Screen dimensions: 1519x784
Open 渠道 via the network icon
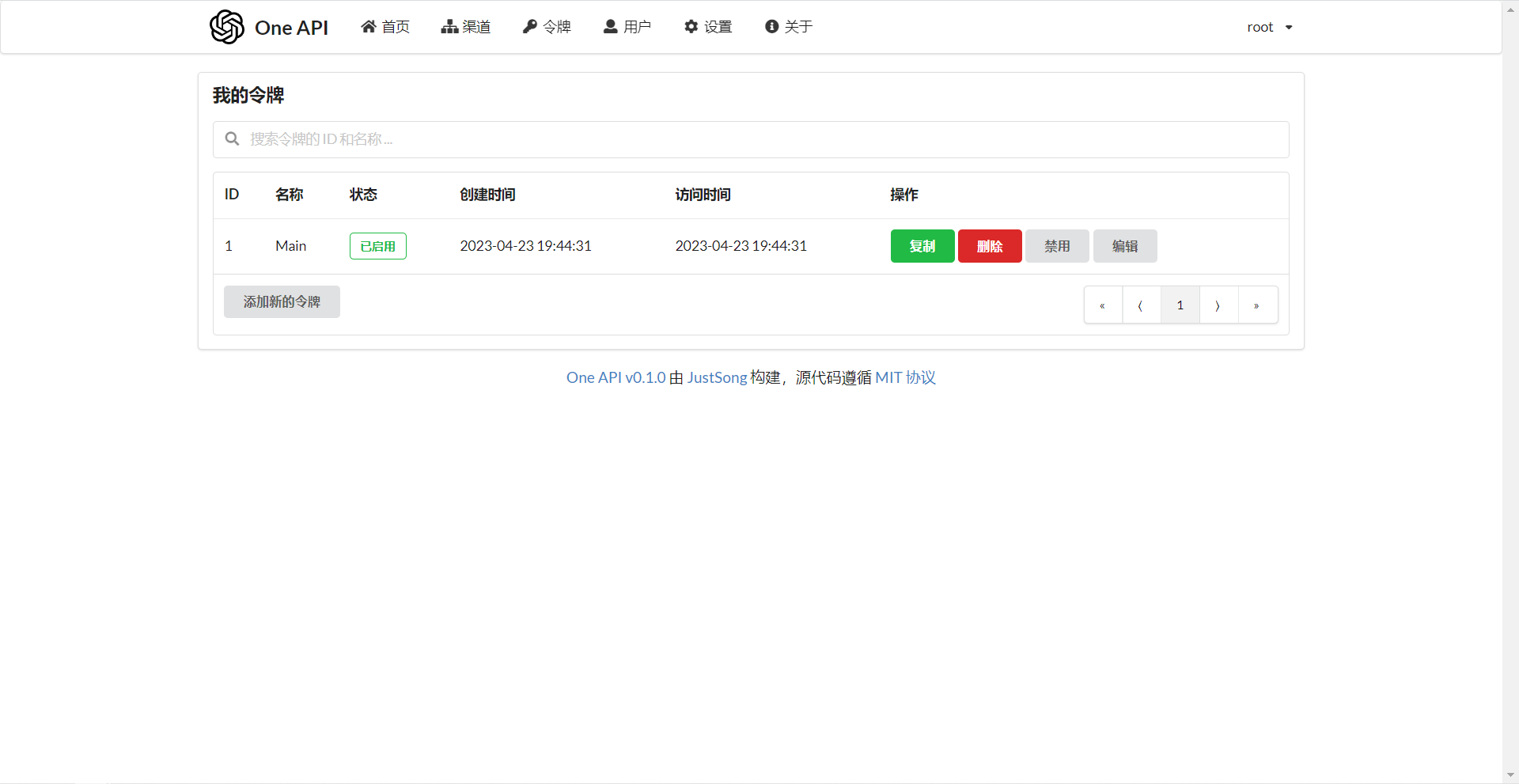[449, 26]
